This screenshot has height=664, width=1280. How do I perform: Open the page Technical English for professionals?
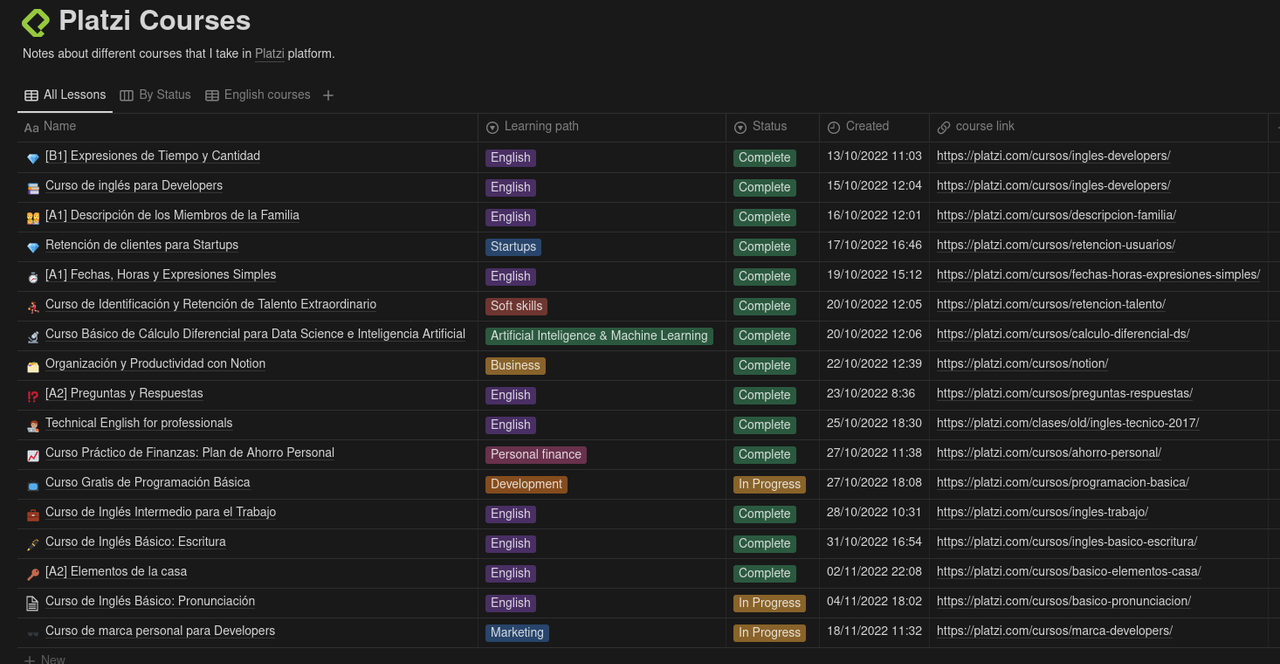pyautogui.click(x=139, y=424)
